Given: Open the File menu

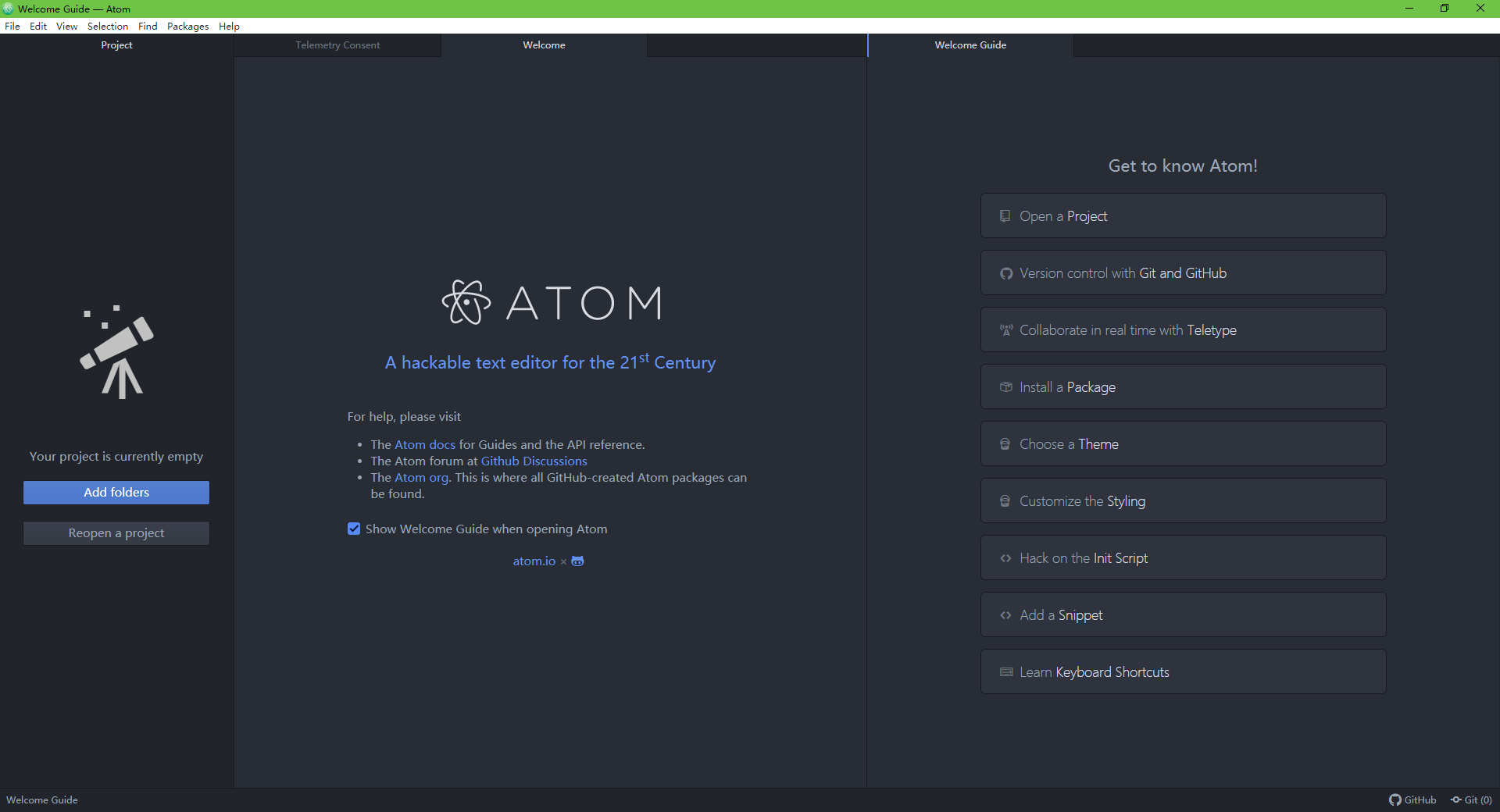Looking at the screenshot, I should tap(12, 27).
